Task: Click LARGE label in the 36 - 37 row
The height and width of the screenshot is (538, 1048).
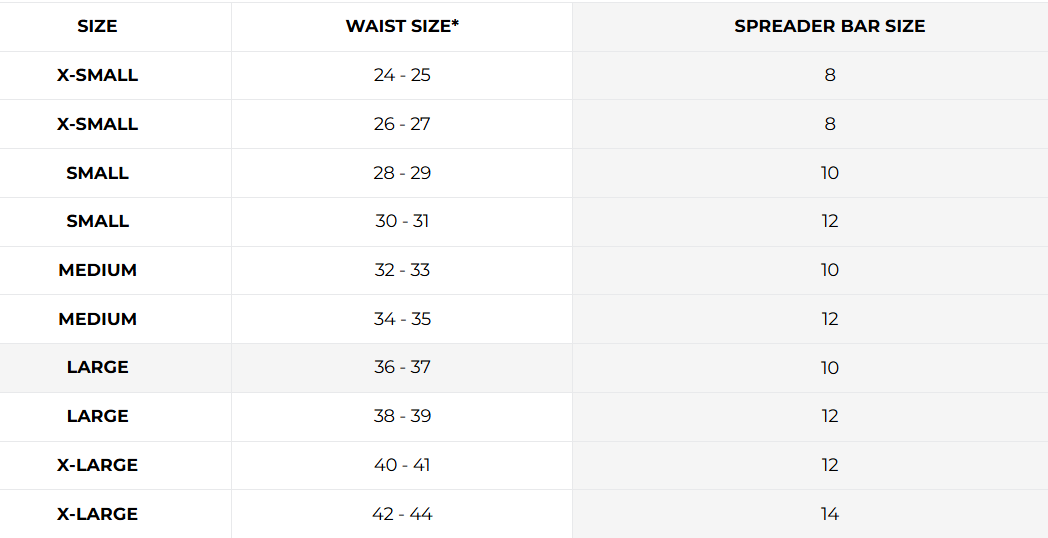Action: [97, 367]
